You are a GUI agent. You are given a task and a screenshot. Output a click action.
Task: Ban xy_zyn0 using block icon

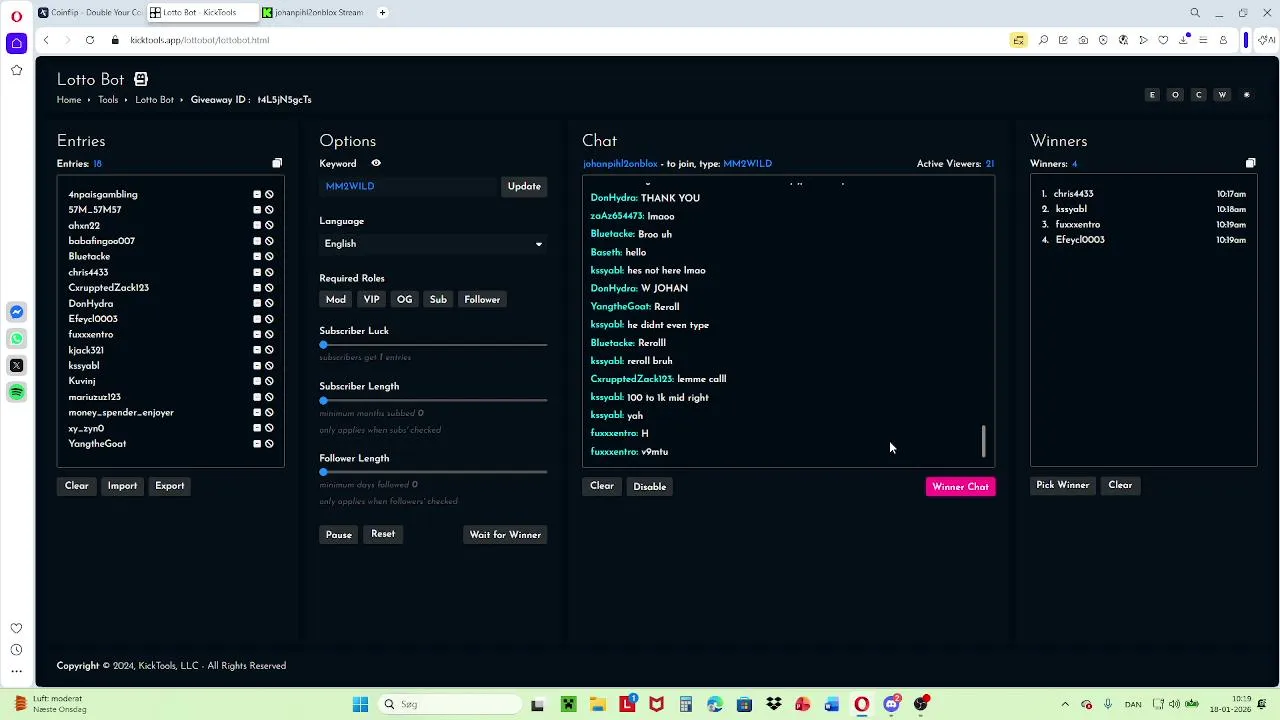269,428
